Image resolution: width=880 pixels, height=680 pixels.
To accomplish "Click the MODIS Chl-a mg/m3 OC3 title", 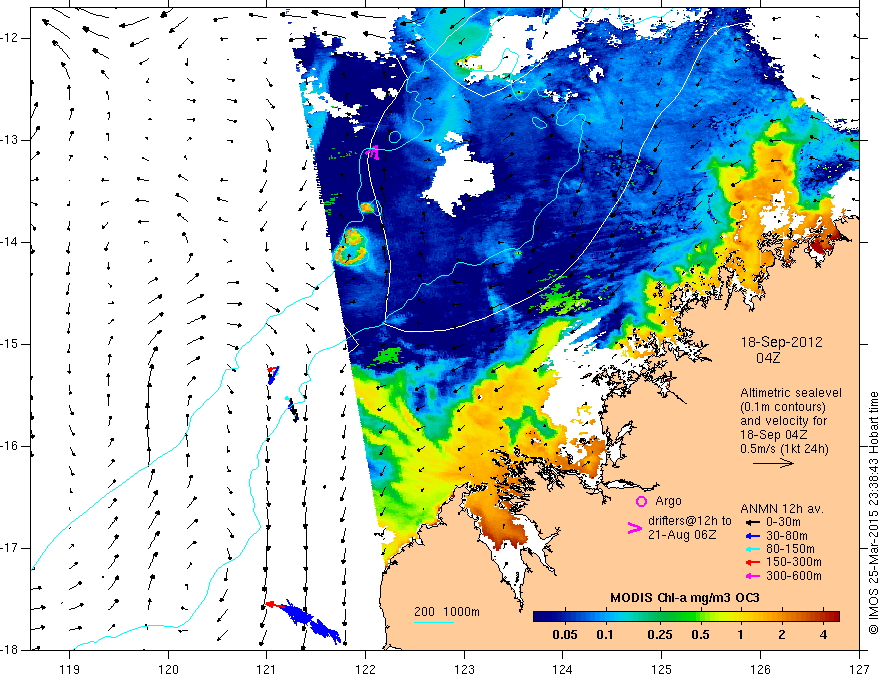I will pyautogui.click(x=685, y=598).
